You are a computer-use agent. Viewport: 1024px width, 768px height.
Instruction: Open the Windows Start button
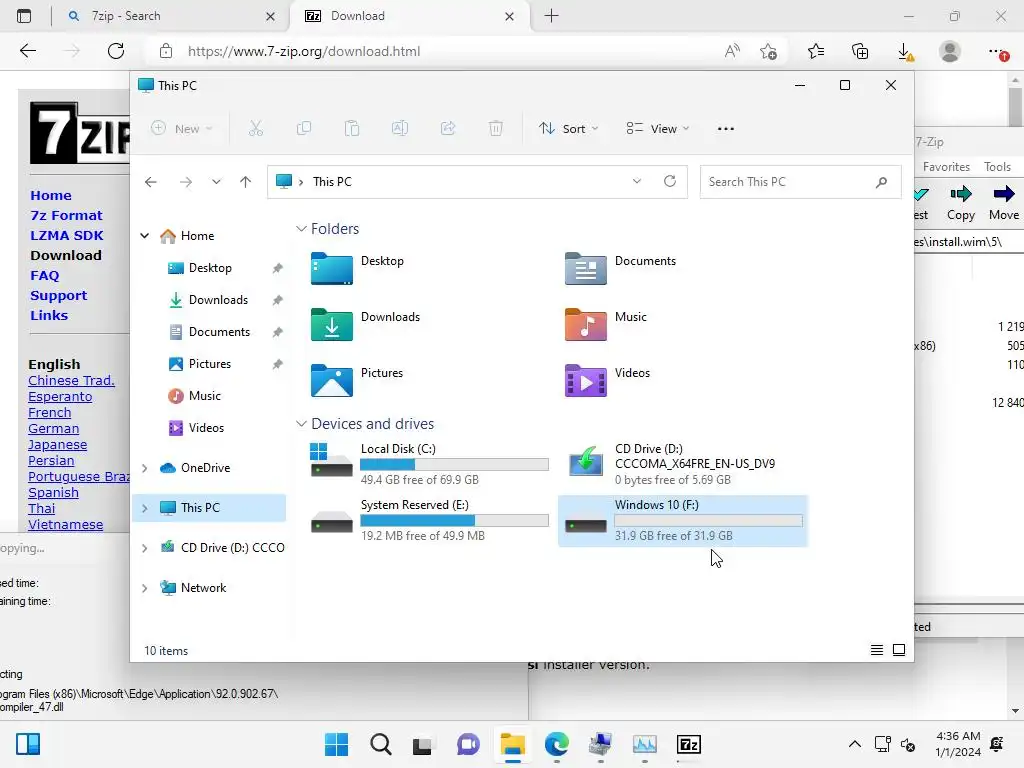click(336, 744)
